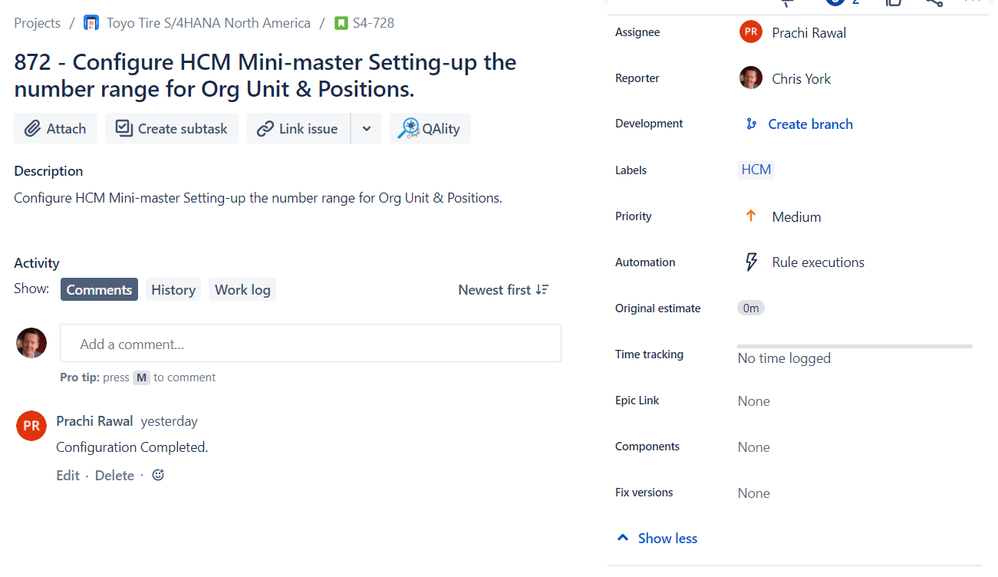Click the M shortcut key in the pro tip

[141, 377]
